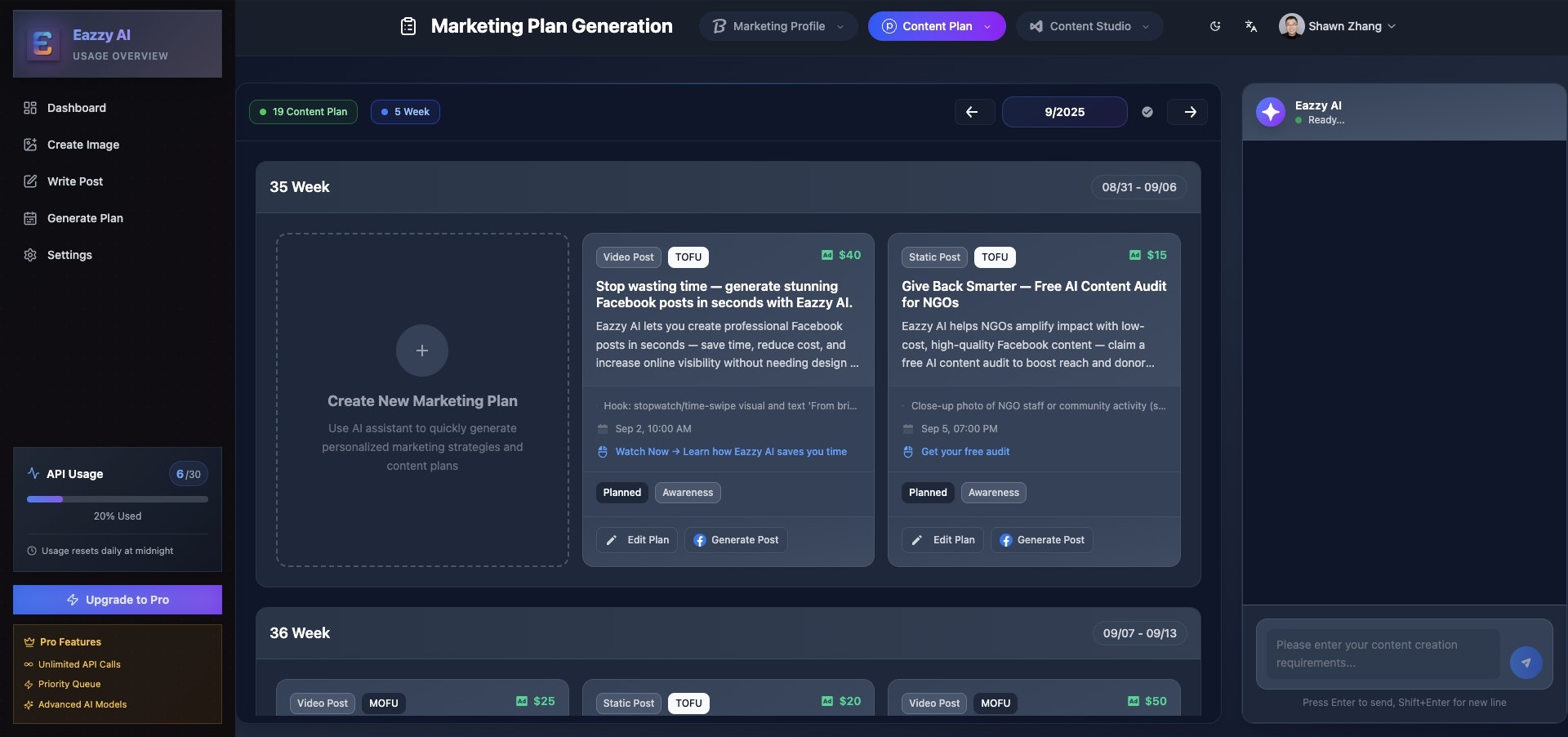Click Unlimited API Calls feature text
Viewport: 1568px width, 737px height.
coord(79,664)
